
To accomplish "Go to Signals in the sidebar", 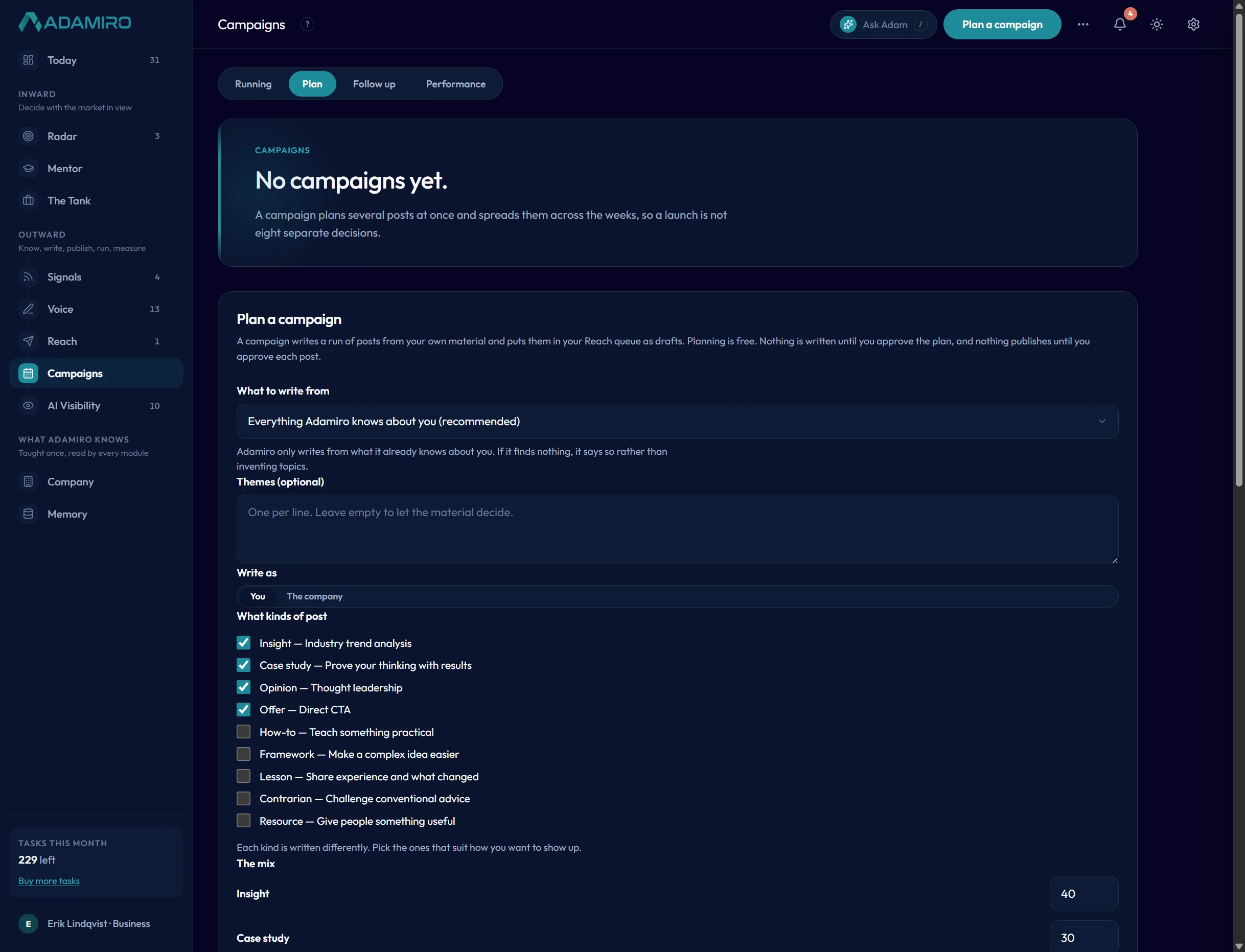I will [x=96, y=276].
